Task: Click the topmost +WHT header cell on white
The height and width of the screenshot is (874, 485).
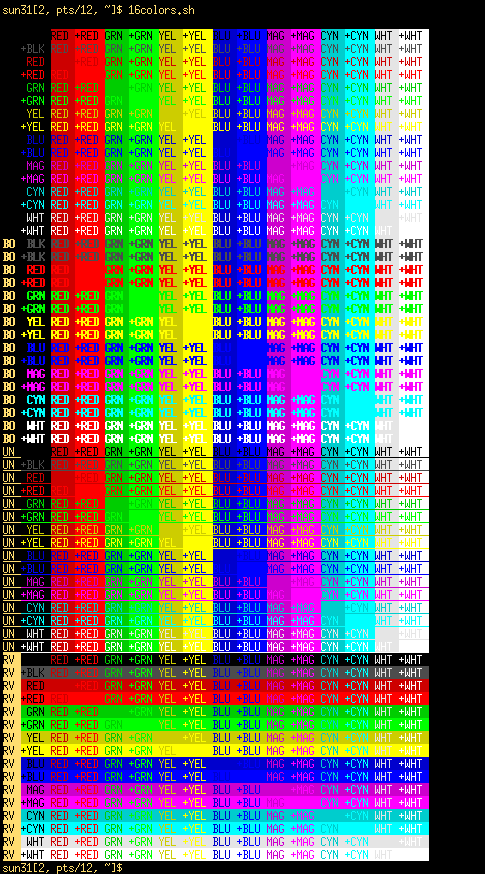Action: tap(413, 36)
